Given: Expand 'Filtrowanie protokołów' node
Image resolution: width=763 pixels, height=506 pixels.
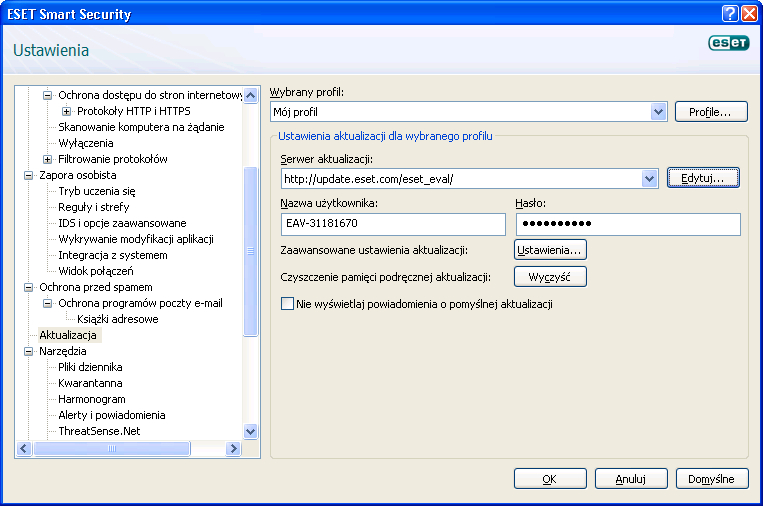Looking at the screenshot, I should pyautogui.click(x=47, y=159).
